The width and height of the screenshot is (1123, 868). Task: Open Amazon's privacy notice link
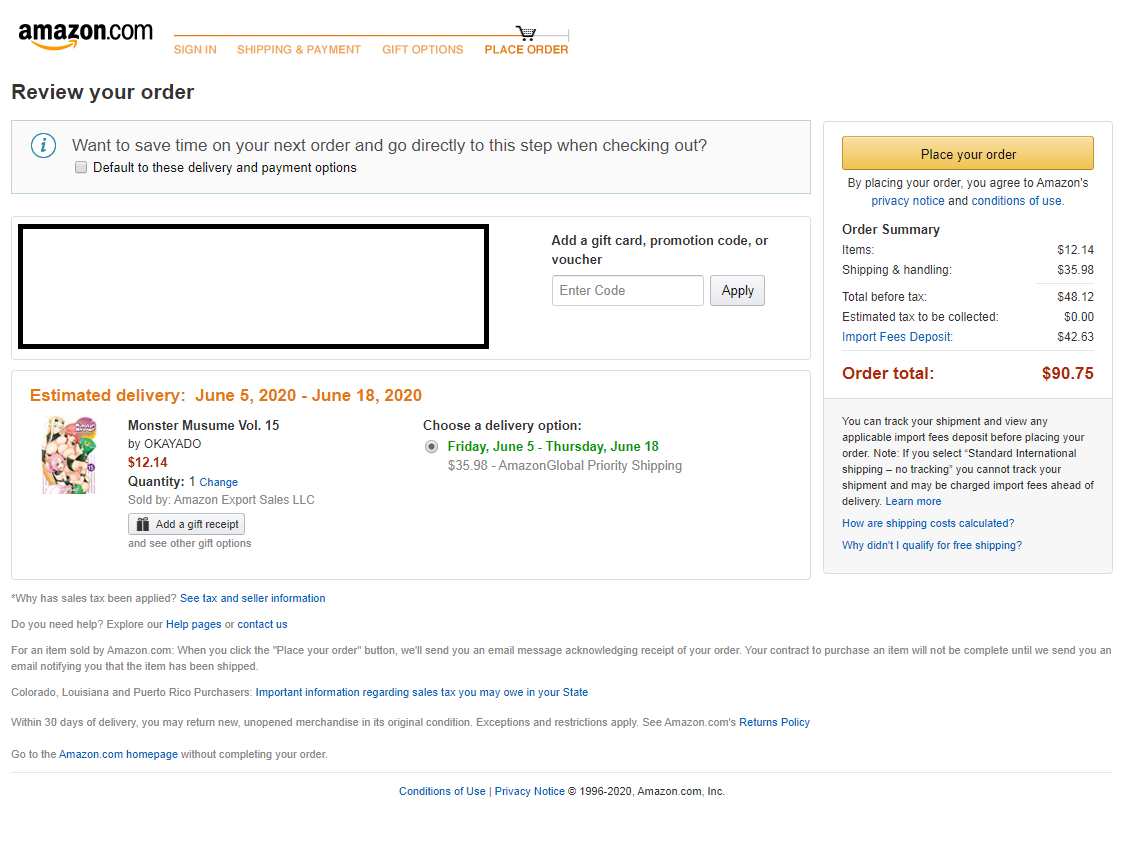[x=907, y=201]
